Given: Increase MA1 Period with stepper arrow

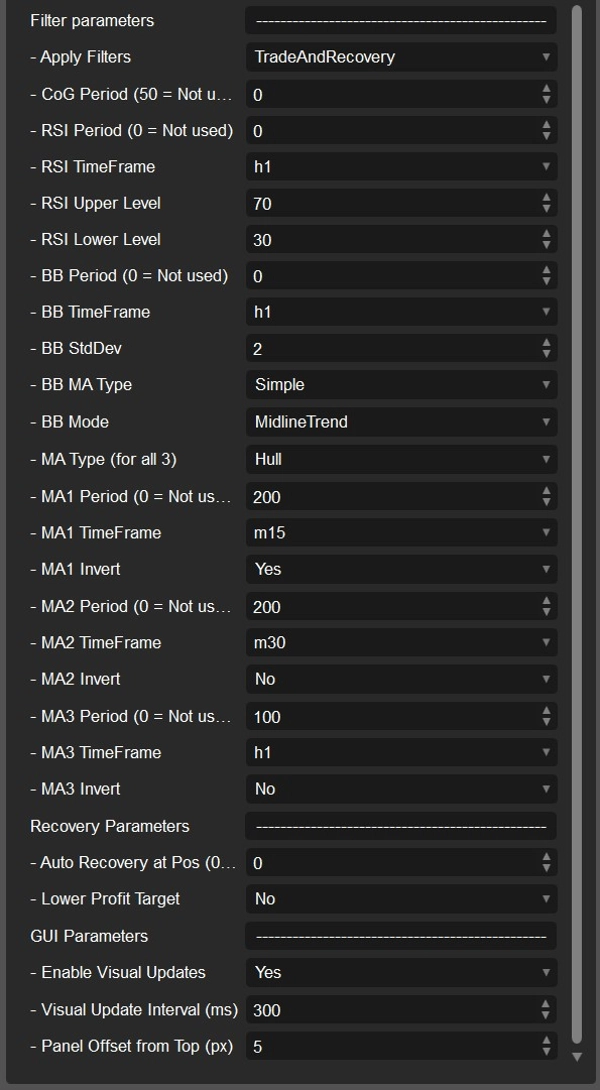Looking at the screenshot, I should [547, 491].
